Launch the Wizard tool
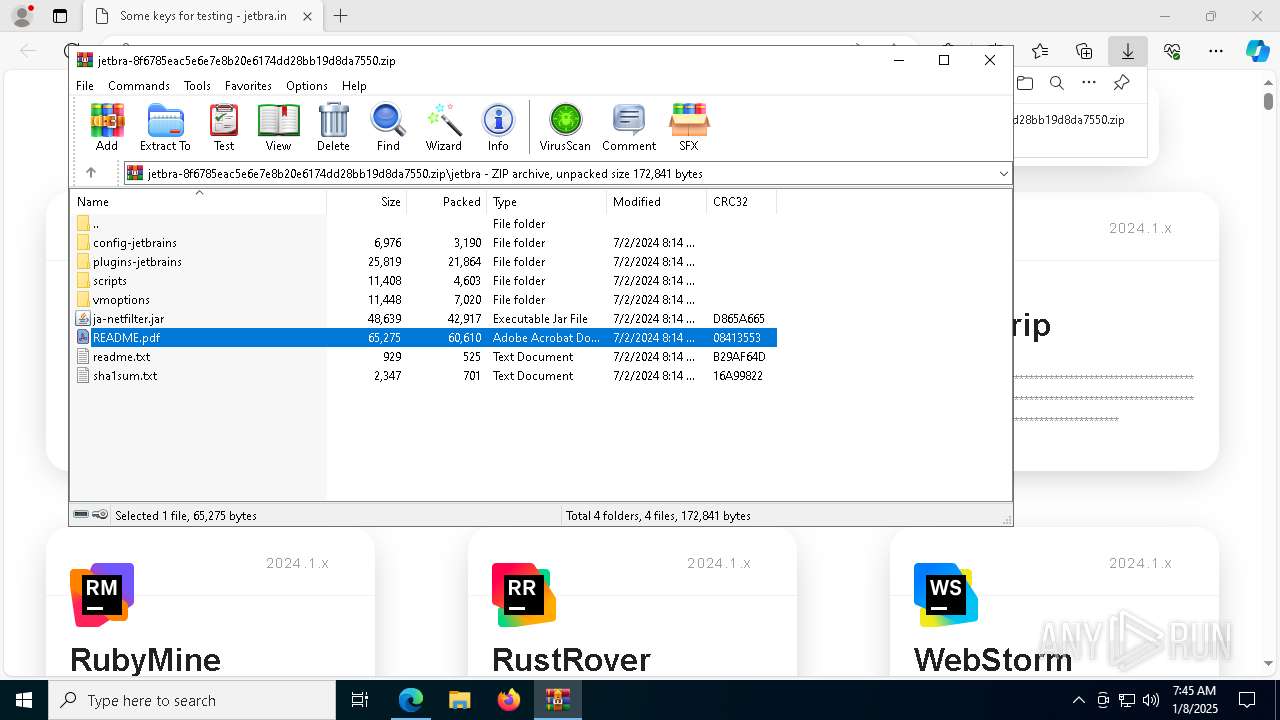Screen dimensions: 1280x720 click(x=443, y=127)
